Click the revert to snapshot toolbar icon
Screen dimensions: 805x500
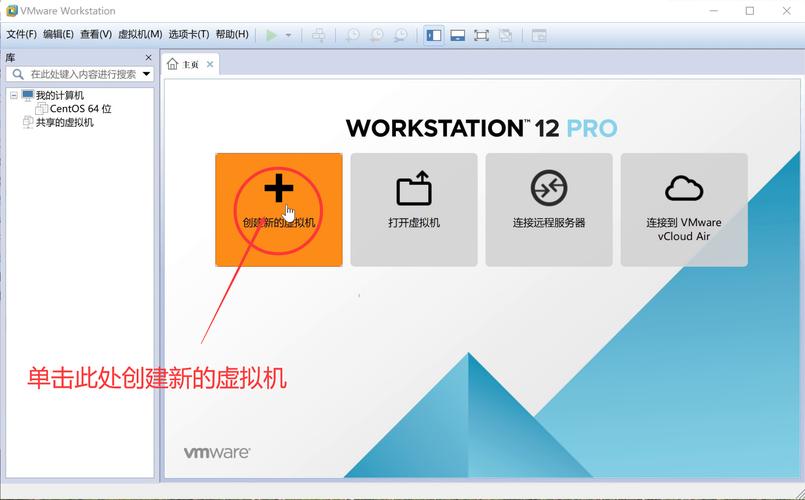click(377, 35)
